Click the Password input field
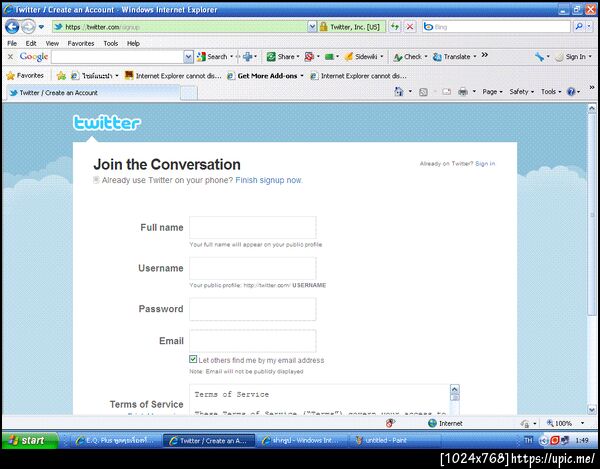 click(x=253, y=309)
